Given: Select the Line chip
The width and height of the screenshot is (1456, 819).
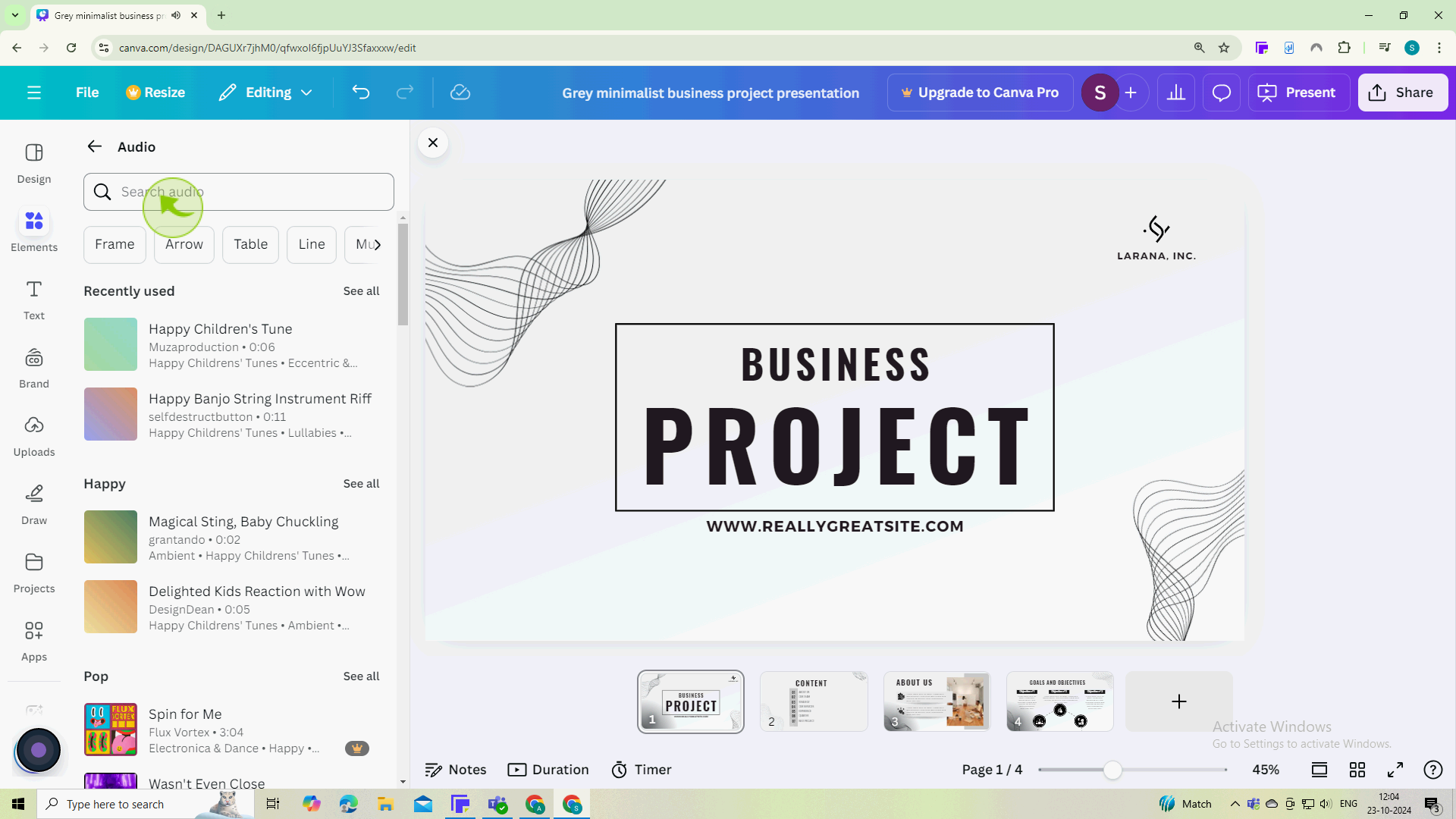Looking at the screenshot, I should tap(312, 244).
